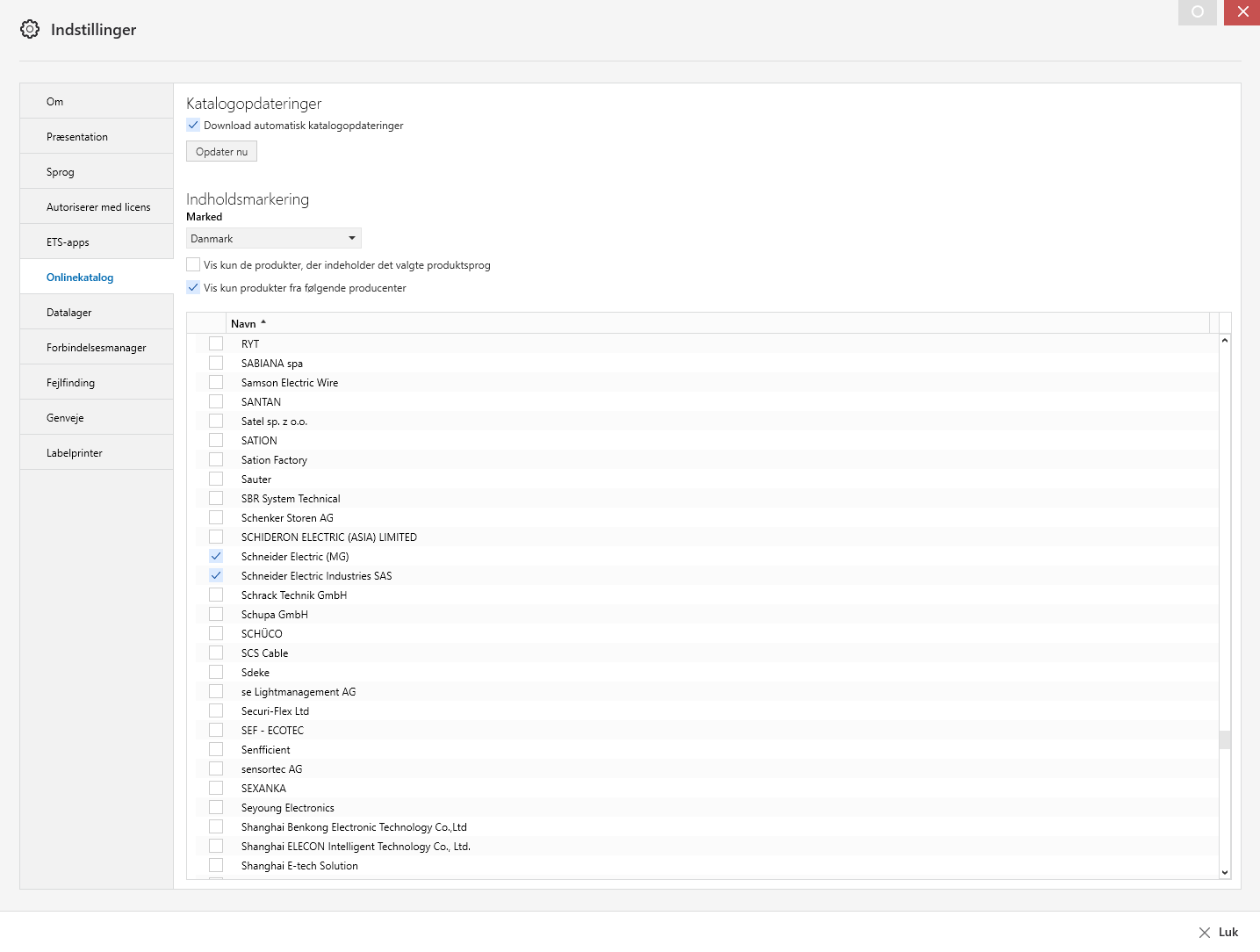
Task: Select the SANTAN row text
Action: point(261,401)
